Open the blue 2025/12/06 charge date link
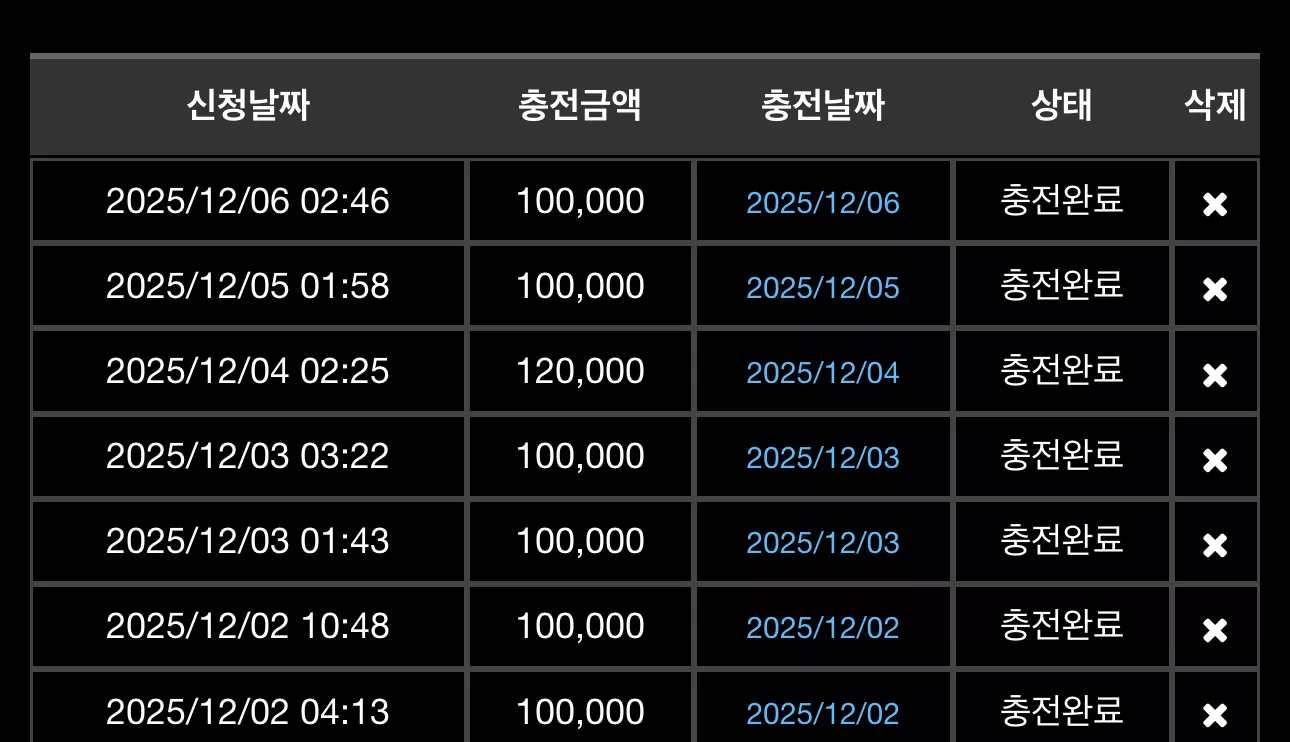Viewport: 1290px width, 742px height. (x=823, y=203)
